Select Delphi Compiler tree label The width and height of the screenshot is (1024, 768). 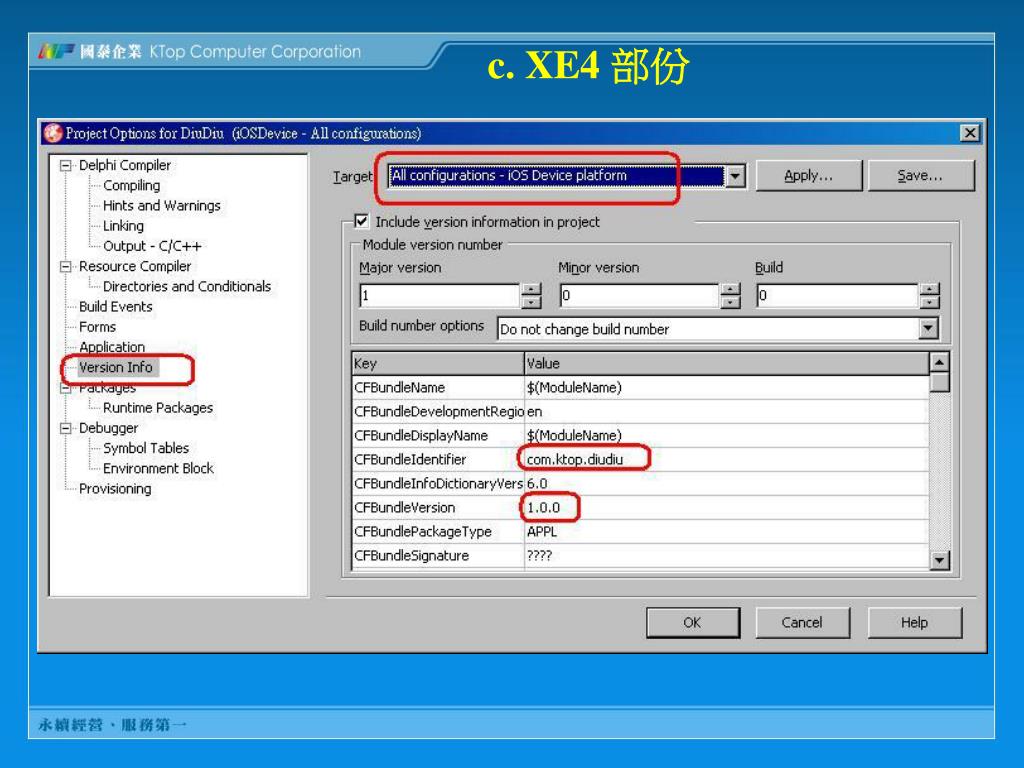(125, 166)
